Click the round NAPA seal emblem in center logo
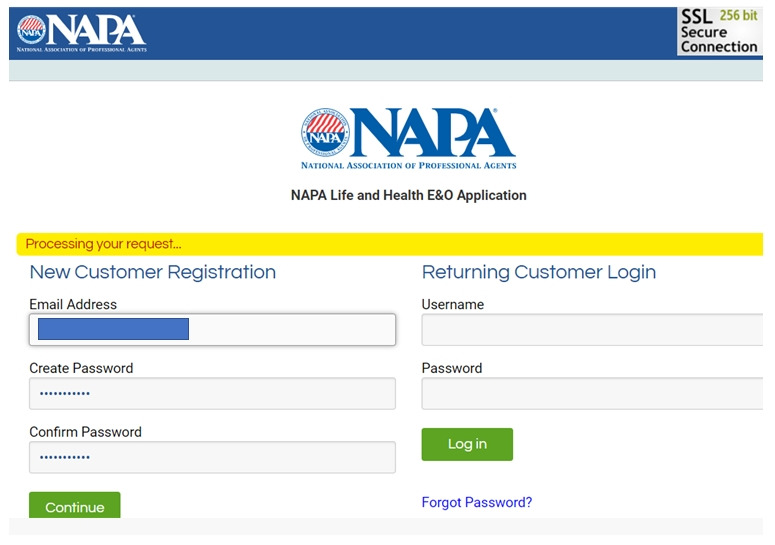 coord(325,132)
